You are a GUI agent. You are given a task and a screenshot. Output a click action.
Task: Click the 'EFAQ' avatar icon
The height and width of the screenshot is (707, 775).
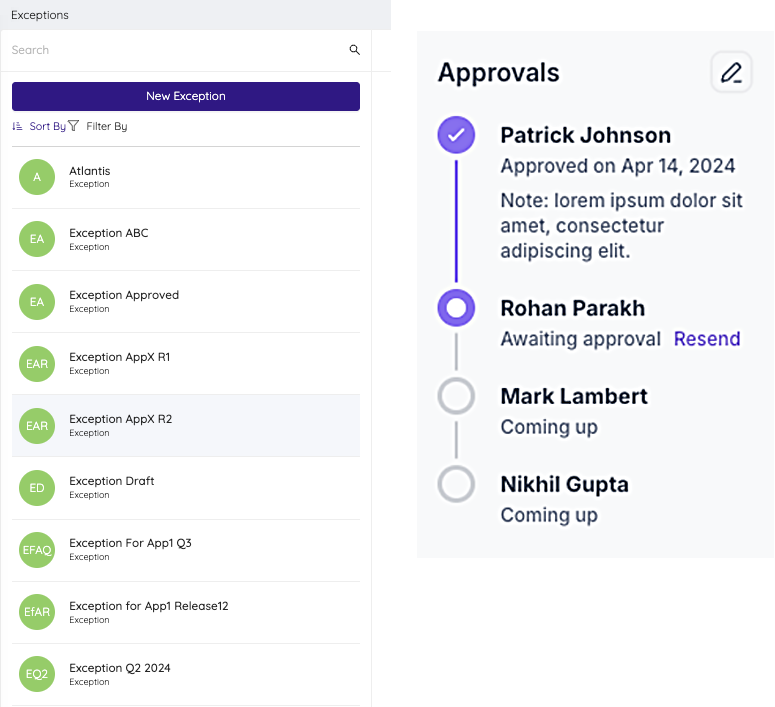[x=37, y=550]
